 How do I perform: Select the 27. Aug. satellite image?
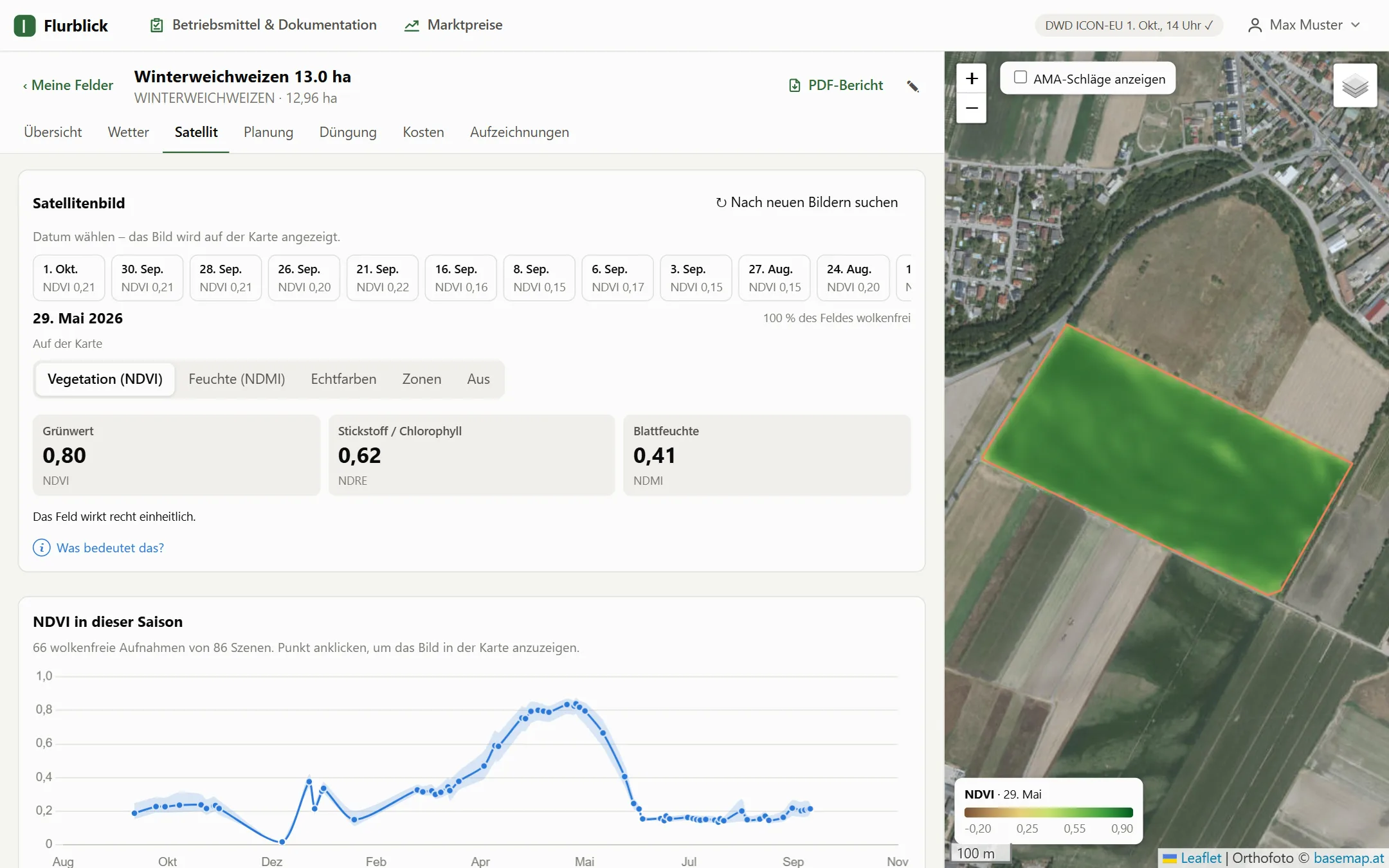pyautogui.click(x=775, y=278)
